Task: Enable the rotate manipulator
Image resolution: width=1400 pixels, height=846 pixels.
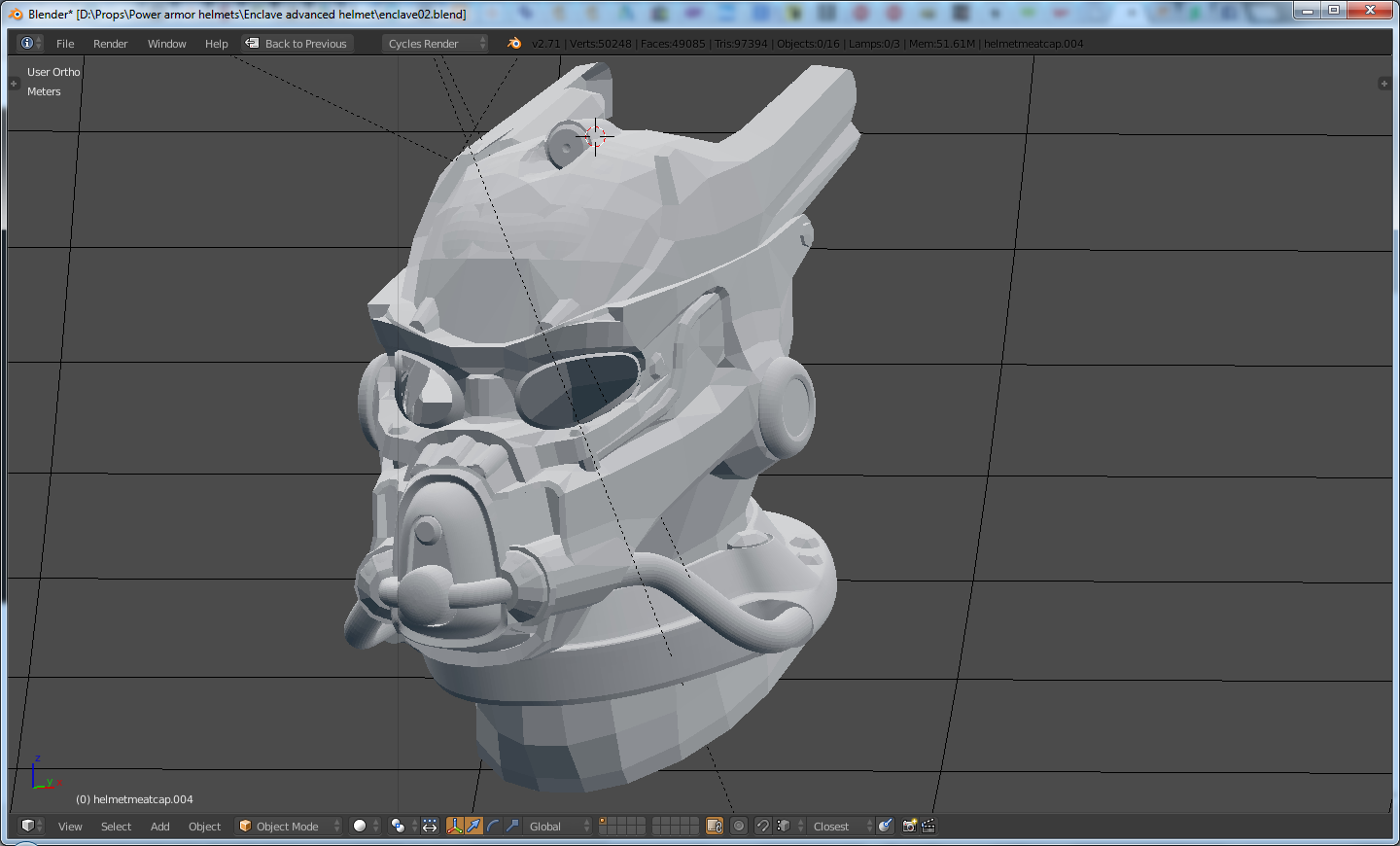Action: pos(493,827)
